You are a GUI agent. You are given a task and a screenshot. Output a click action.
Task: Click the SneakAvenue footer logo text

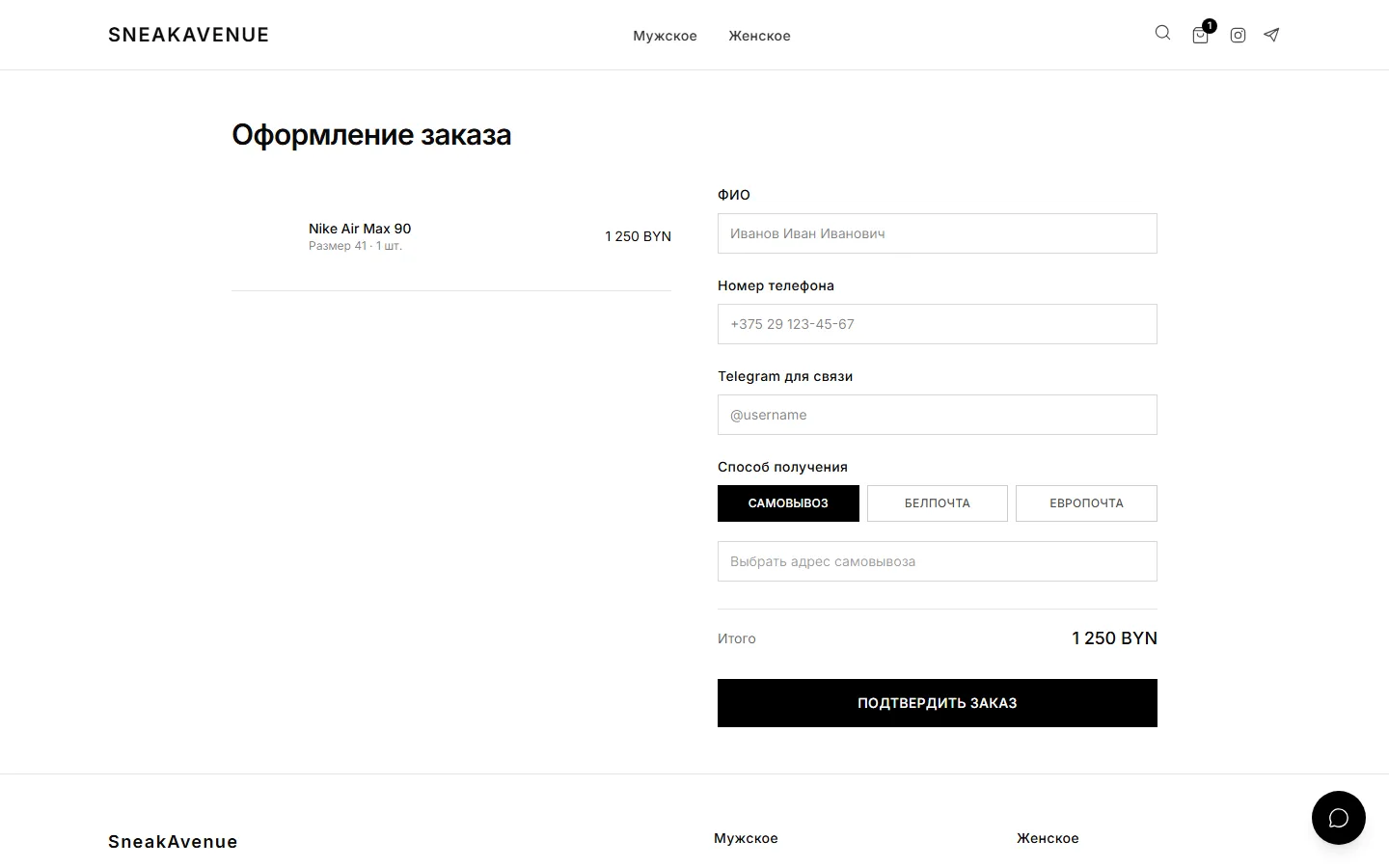[173, 842]
